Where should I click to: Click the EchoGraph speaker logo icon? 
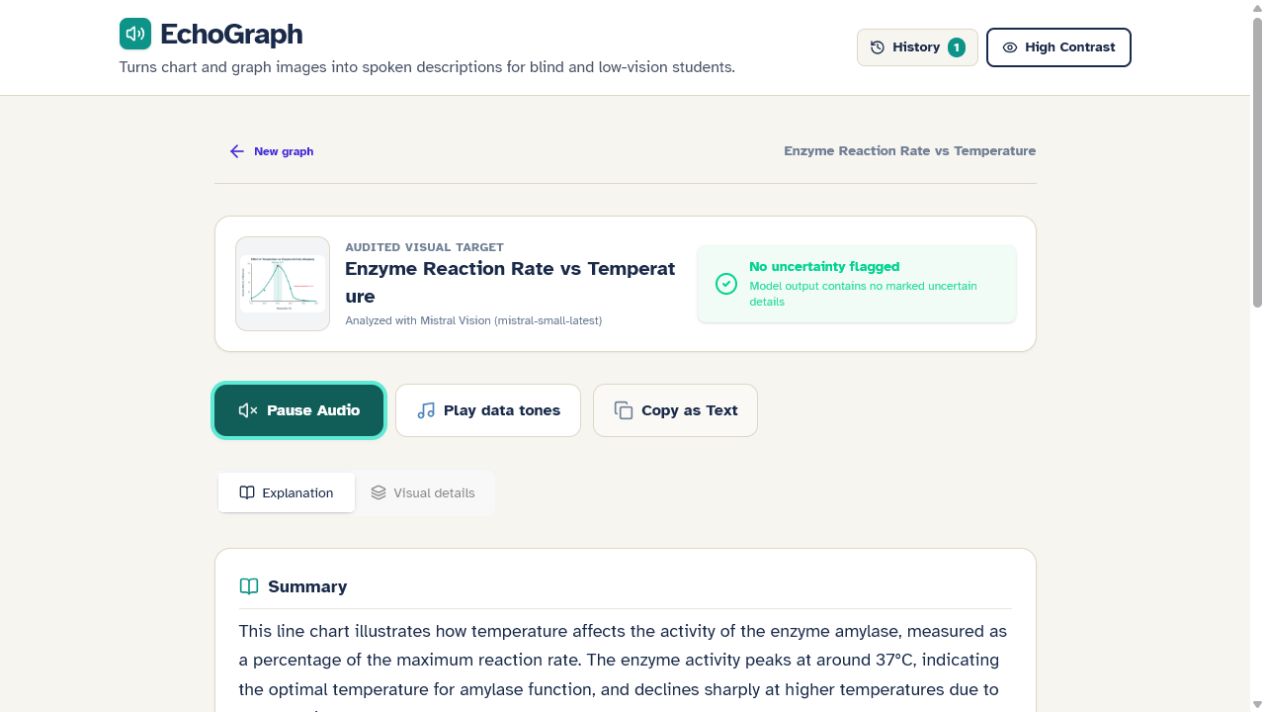pyautogui.click(x=135, y=34)
